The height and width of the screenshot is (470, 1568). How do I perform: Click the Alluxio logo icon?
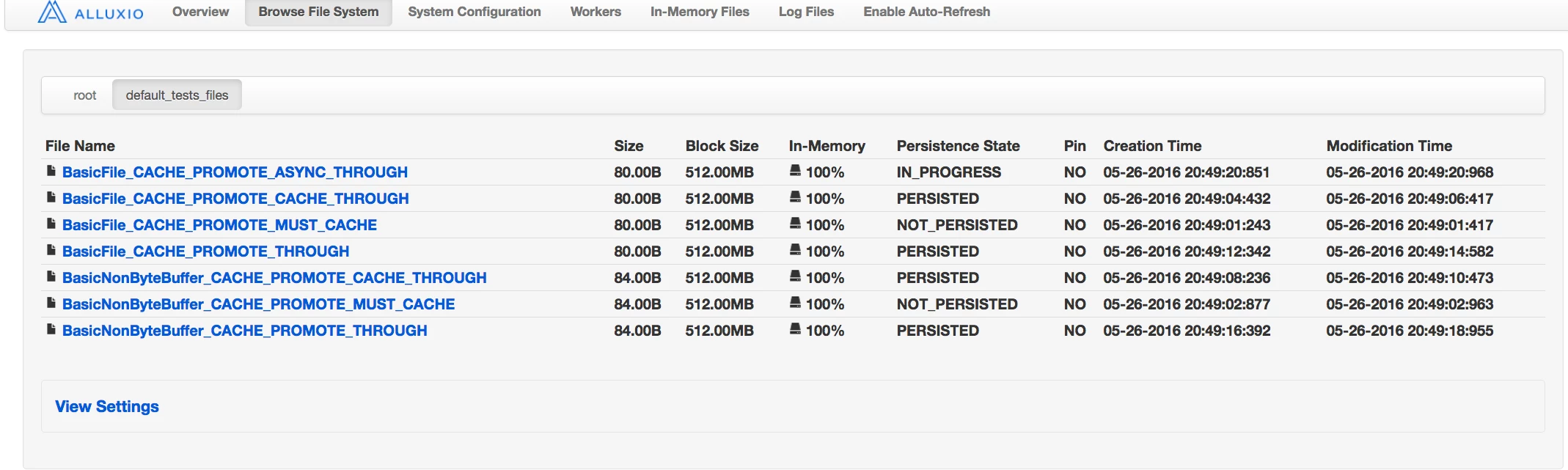(52, 12)
